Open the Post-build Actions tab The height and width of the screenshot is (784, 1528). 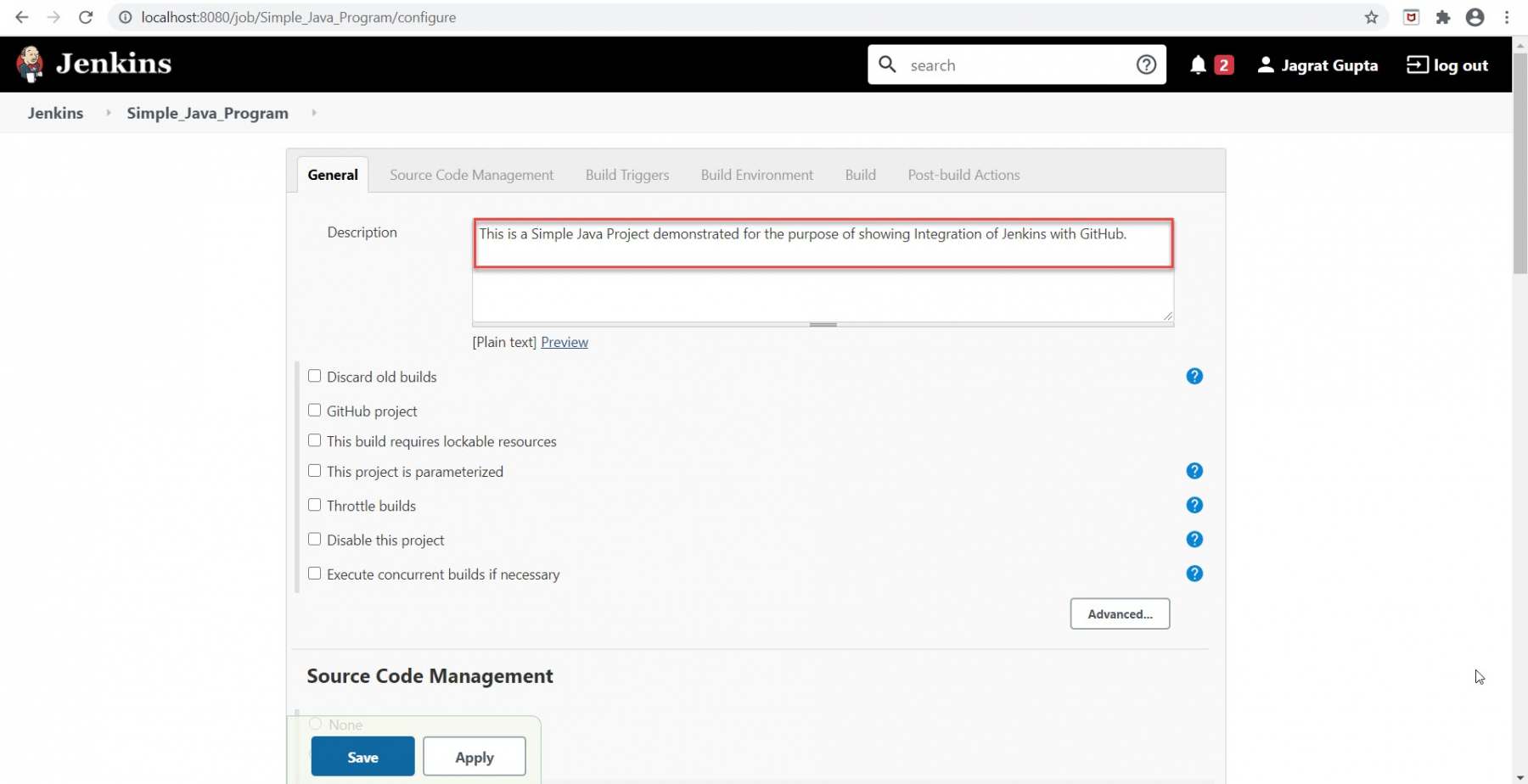tap(963, 175)
